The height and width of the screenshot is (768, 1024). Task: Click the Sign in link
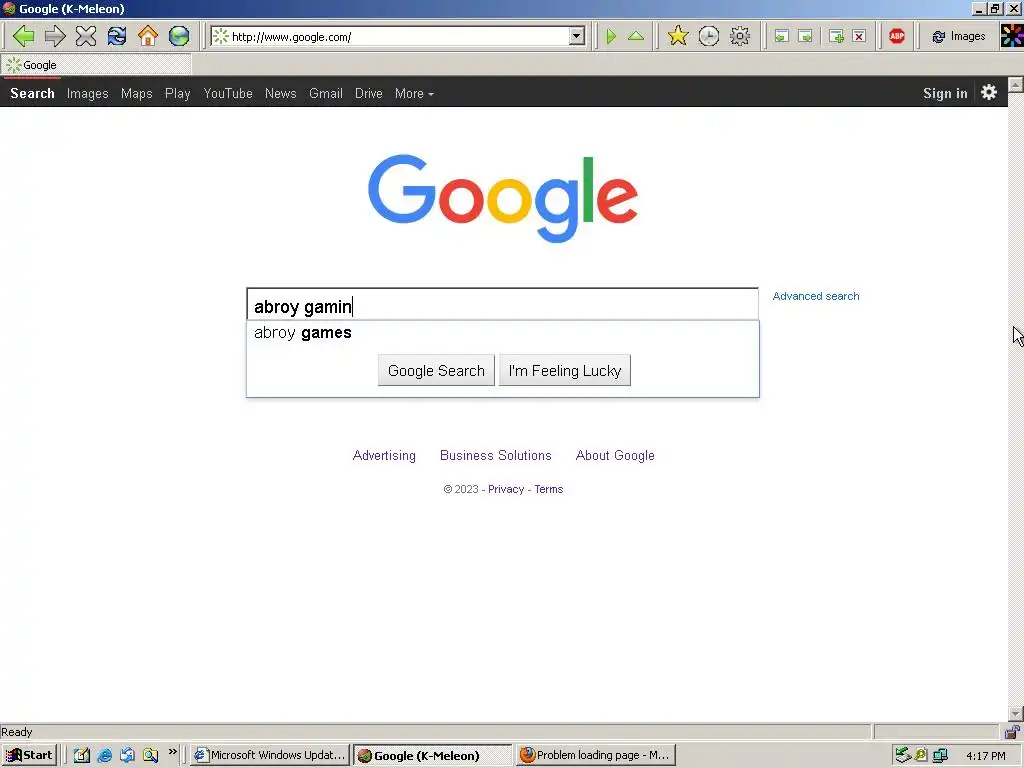pyautogui.click(x=945, y=93)
